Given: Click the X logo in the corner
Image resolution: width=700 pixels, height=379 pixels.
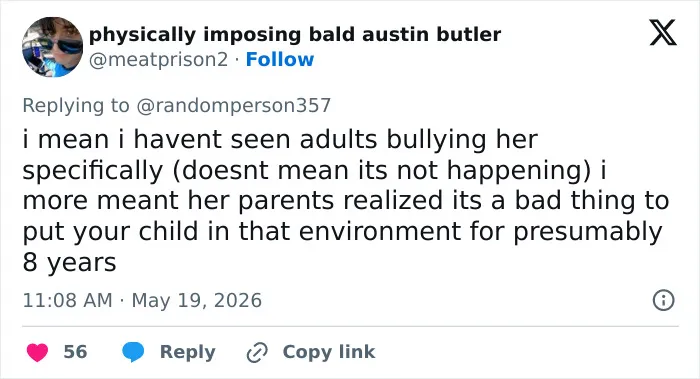Looking at the screenshot, I should pos(663,32).
